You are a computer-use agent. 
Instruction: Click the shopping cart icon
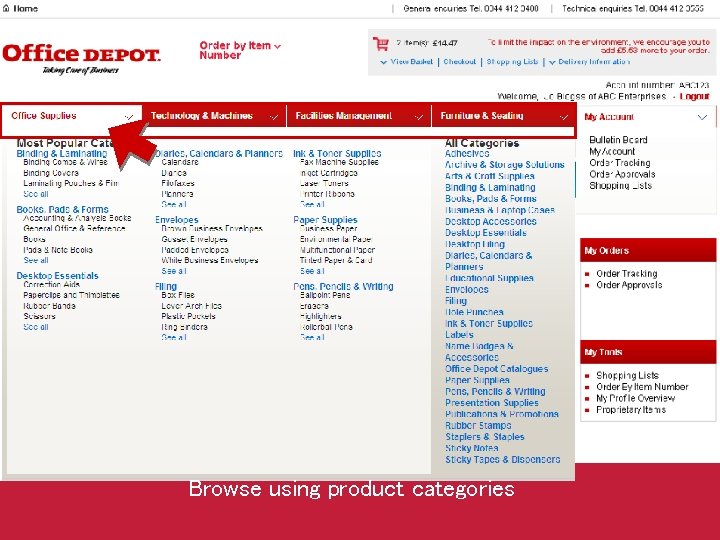coord(381,44)
